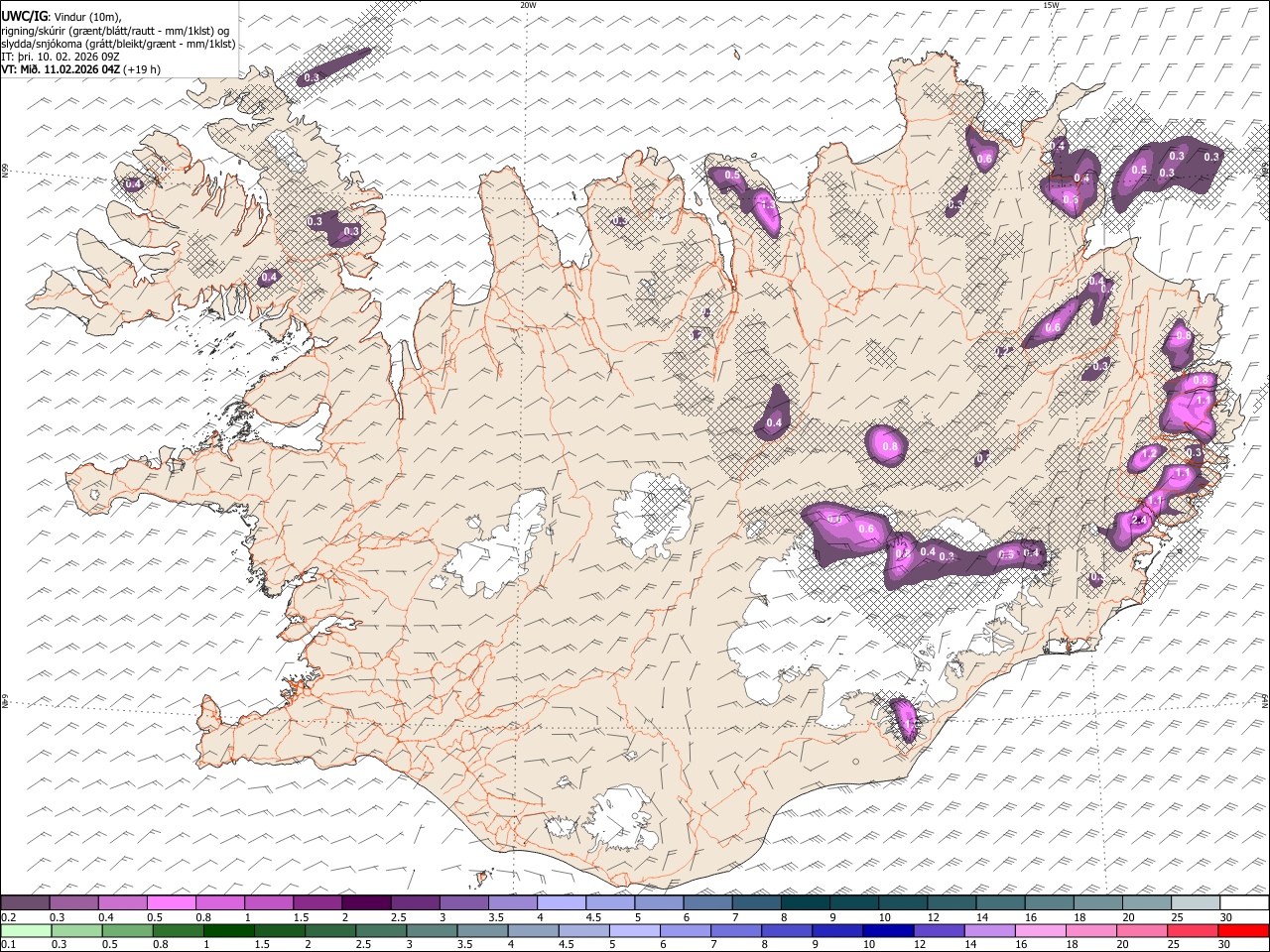Image resolution: width=1270 pixels, height=952 pixels.
Task: Select the lower legend swatch between 10 and 12
Action: point(888,930)
